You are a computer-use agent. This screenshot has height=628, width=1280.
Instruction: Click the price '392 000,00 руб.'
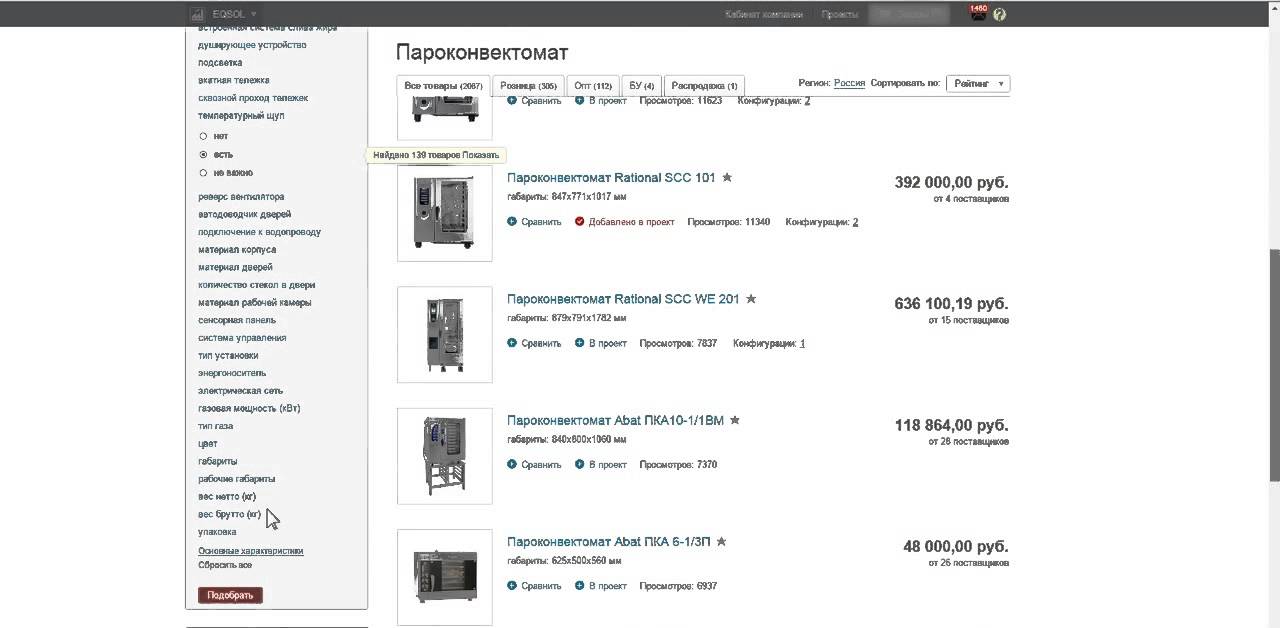point(951,182)
